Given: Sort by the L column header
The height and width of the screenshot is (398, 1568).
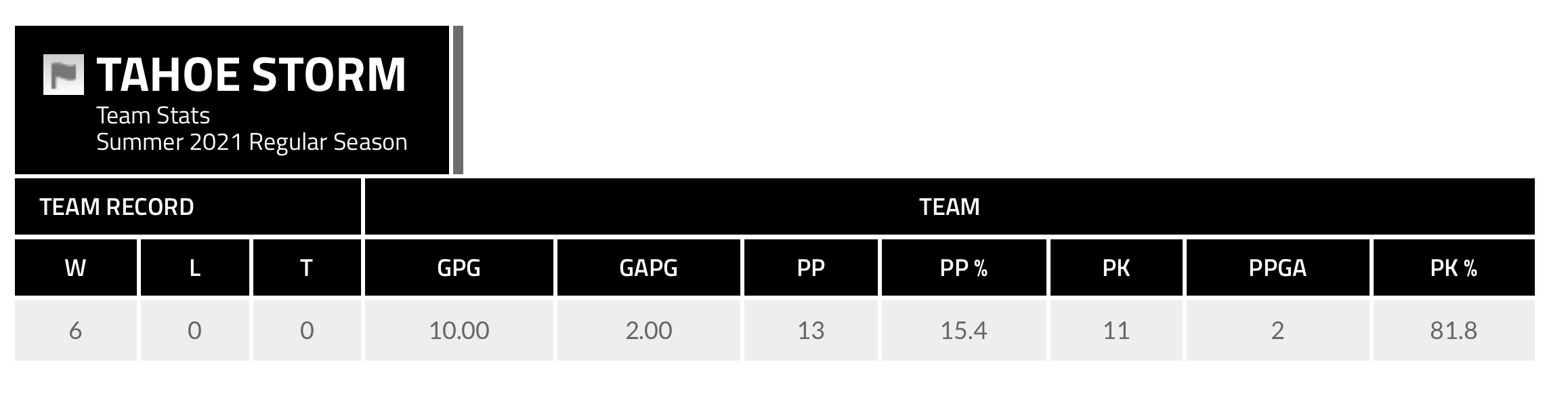Looking at the screenshot, I should click(x=194, y=268).
